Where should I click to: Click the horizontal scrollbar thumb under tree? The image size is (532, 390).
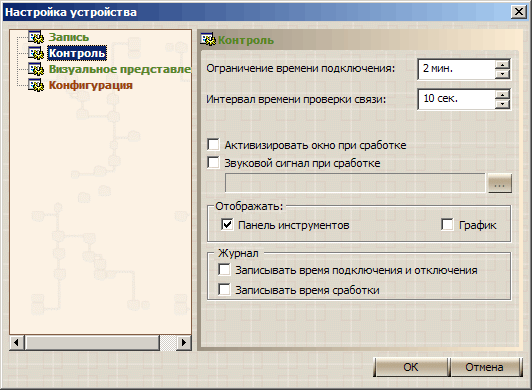[x=92, y=342]
